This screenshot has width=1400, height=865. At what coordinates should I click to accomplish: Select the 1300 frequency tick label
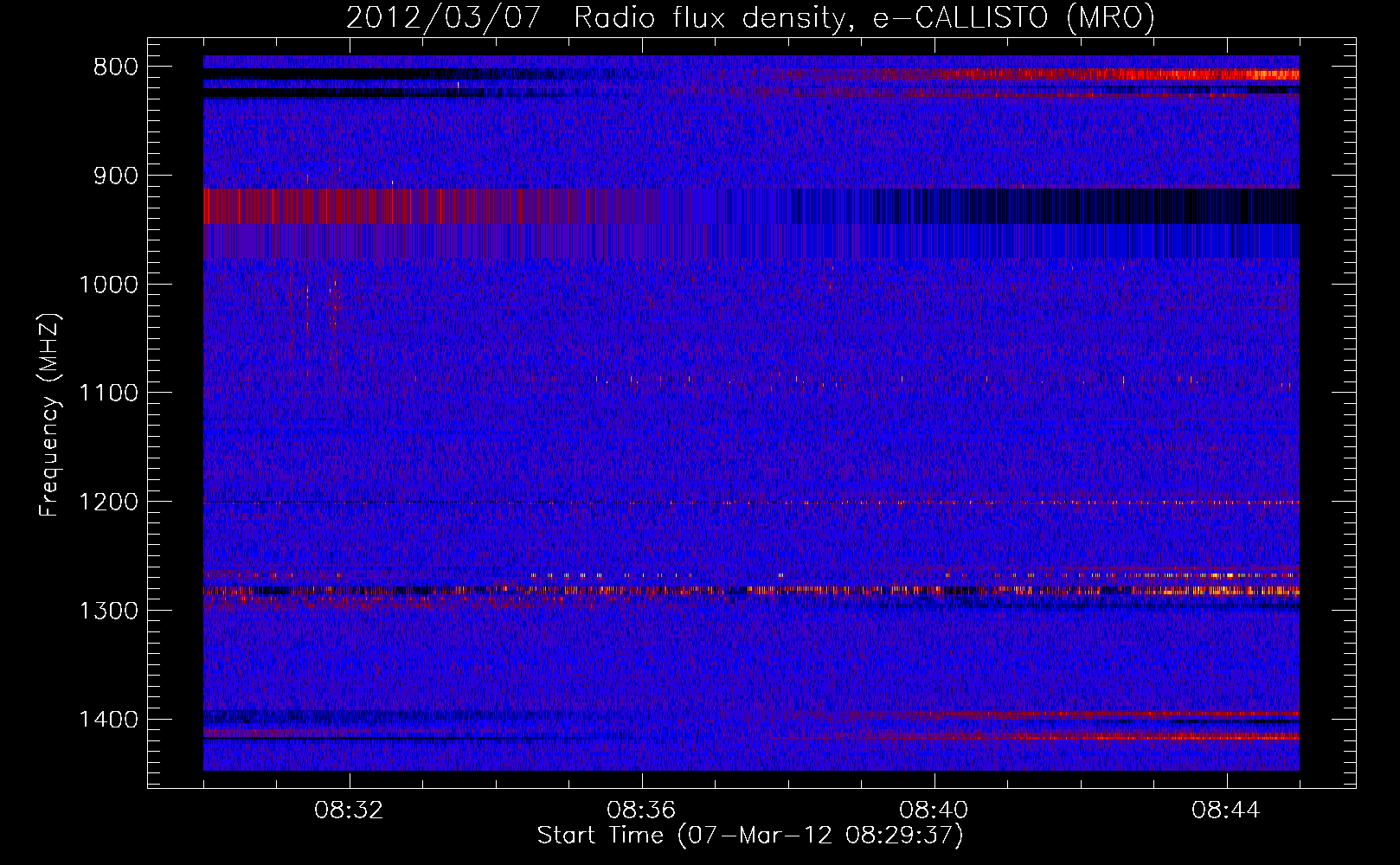[x=108, y=611]
